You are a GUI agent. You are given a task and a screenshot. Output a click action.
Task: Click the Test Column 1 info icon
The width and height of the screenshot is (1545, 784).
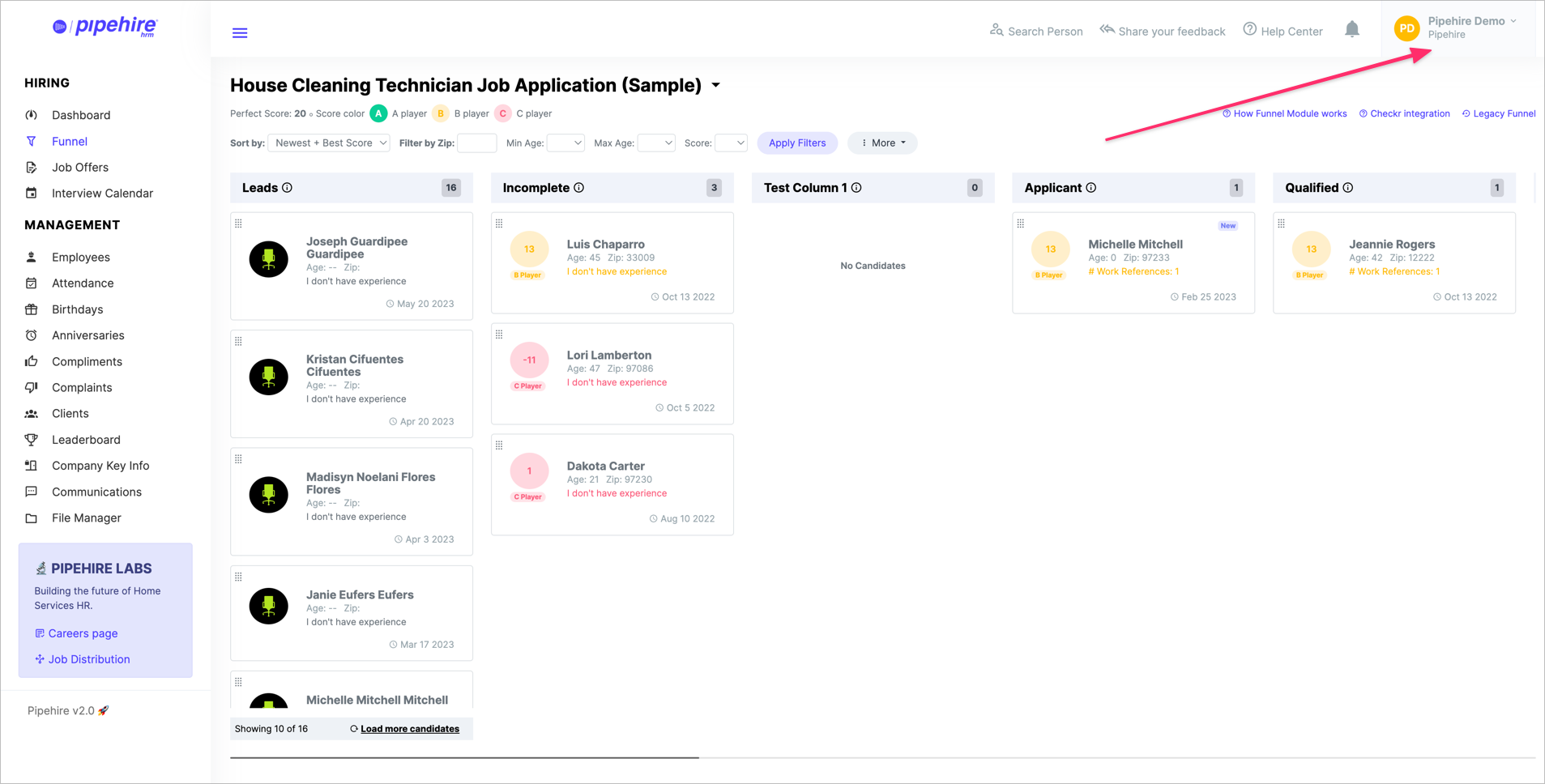tap(856, 188)
